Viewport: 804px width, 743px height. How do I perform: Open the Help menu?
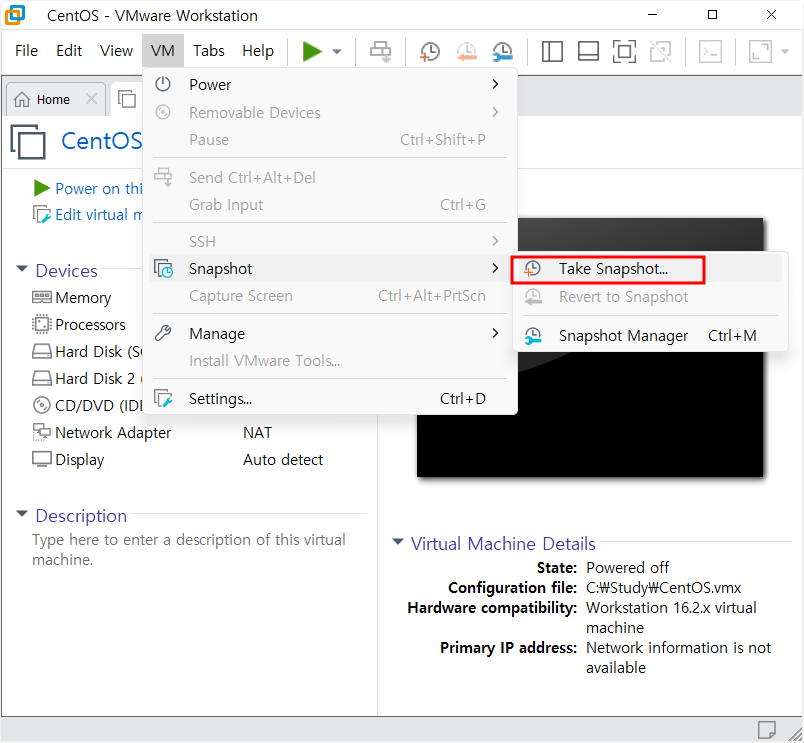point(258,51)
